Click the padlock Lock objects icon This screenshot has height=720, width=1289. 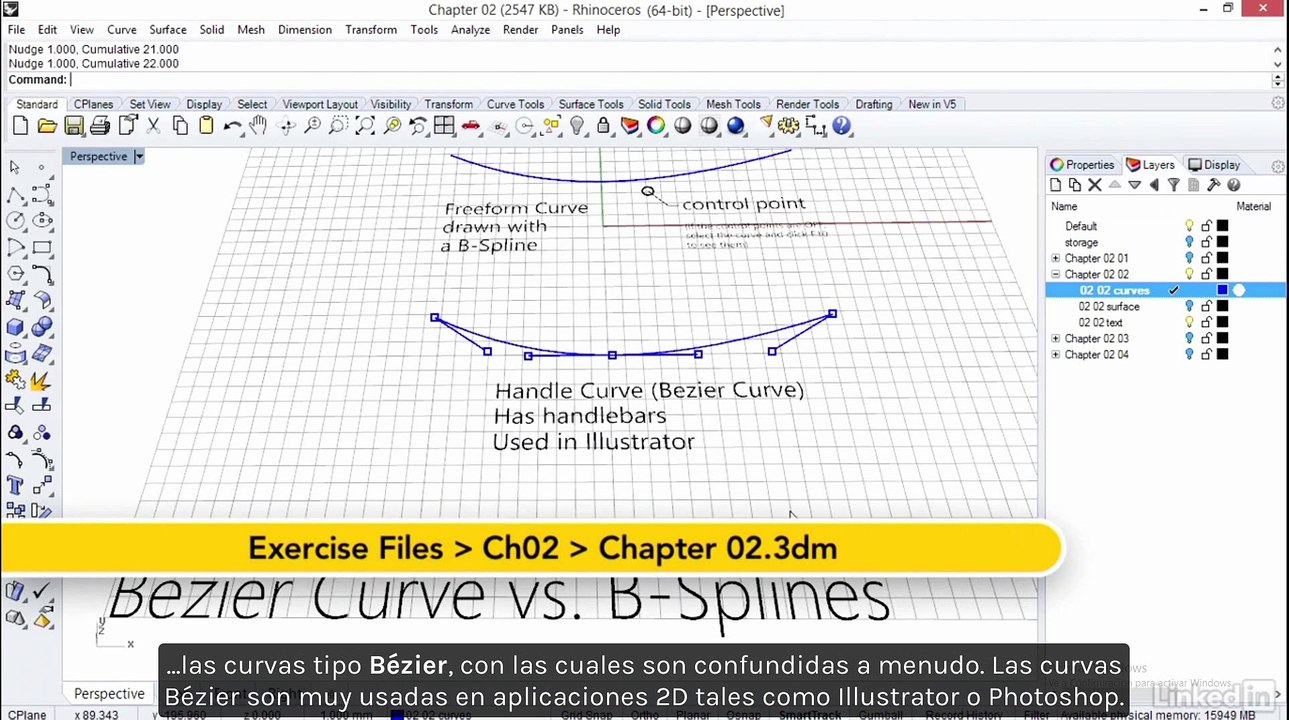(603, 126)
